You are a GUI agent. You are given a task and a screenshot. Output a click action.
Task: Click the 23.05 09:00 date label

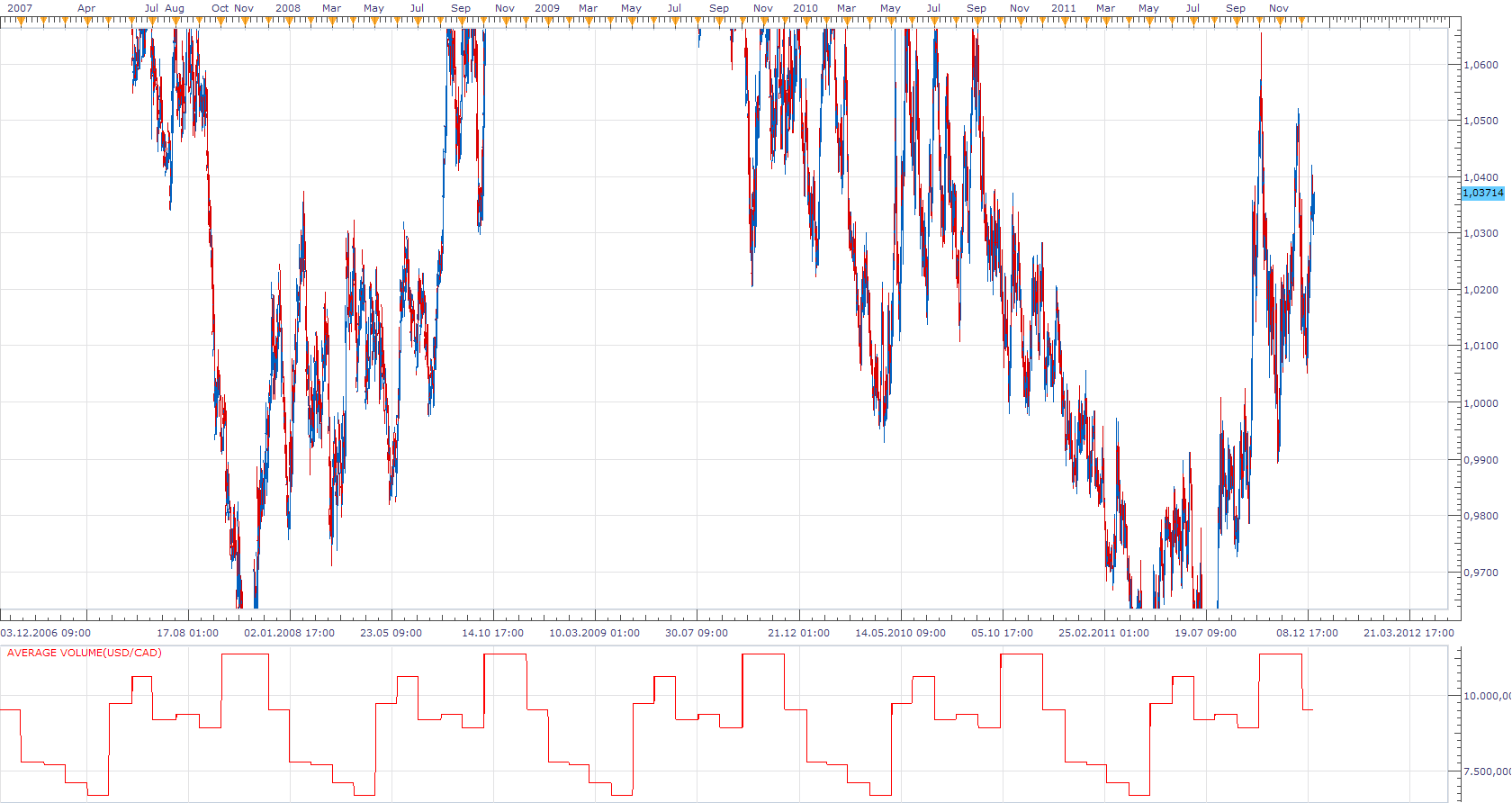pyautogui.click(x=391, y=633)
